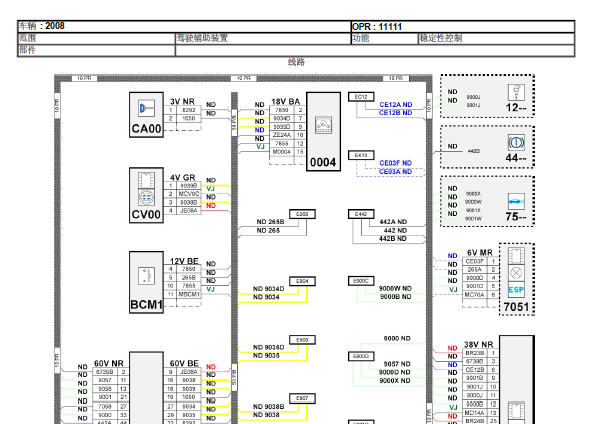Viewport: 590px width, 424px height.
Task: Click the '9057 ND' wire label
Action: [x=397, y=364]
